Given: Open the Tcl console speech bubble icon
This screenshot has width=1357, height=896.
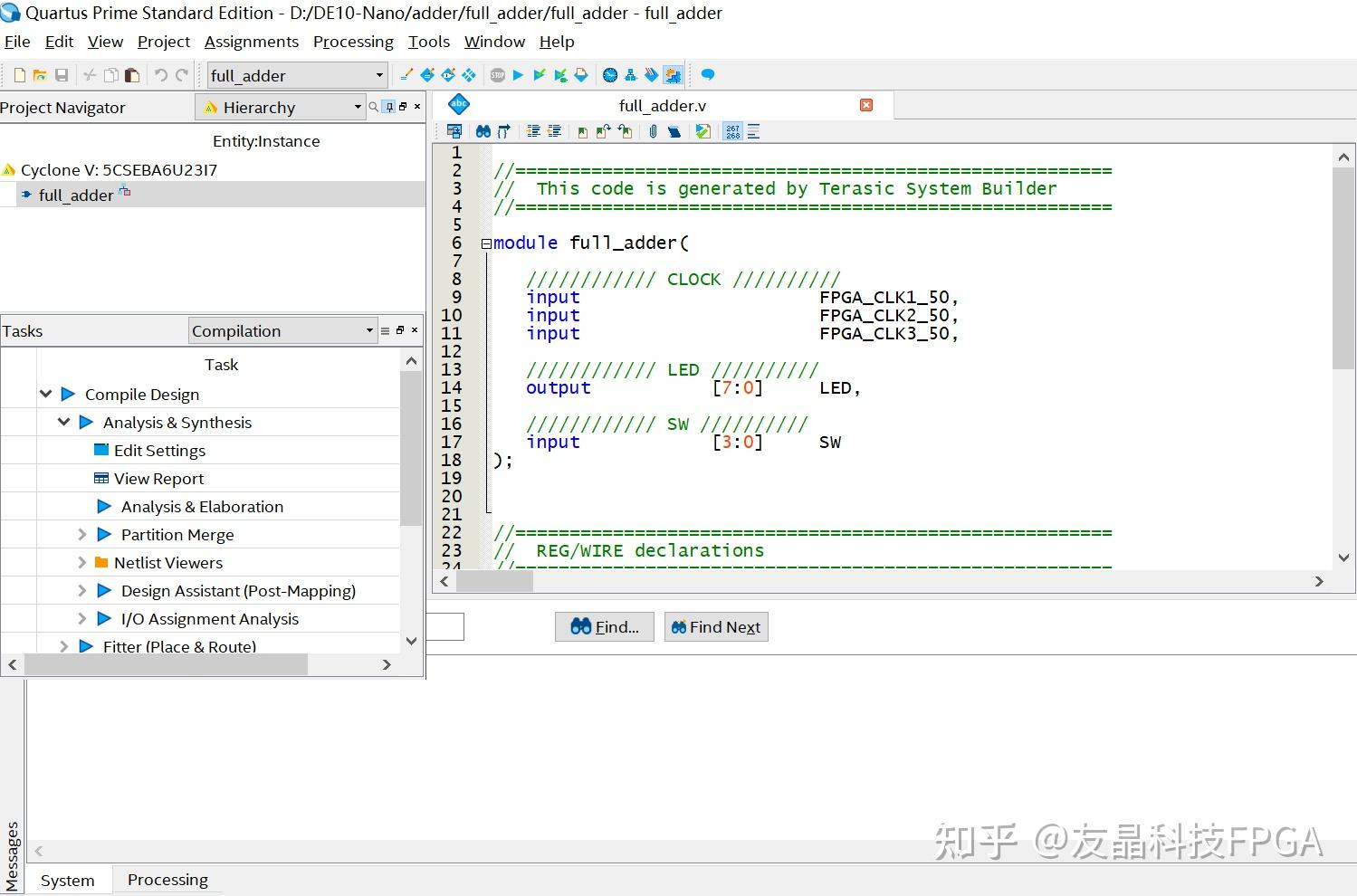Looking at the screenshot, I should (707, 75).
